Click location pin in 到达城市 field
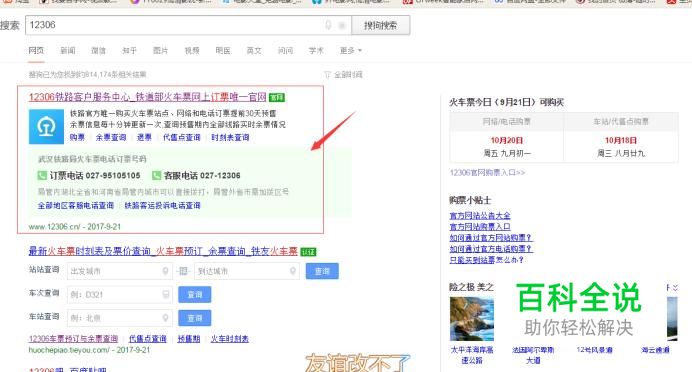The width and height of the screenshot is (692, 372). [293, 271]
